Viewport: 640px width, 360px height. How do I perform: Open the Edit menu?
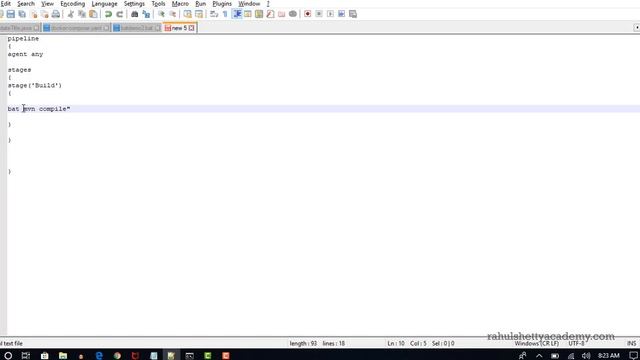click(5, 4)
